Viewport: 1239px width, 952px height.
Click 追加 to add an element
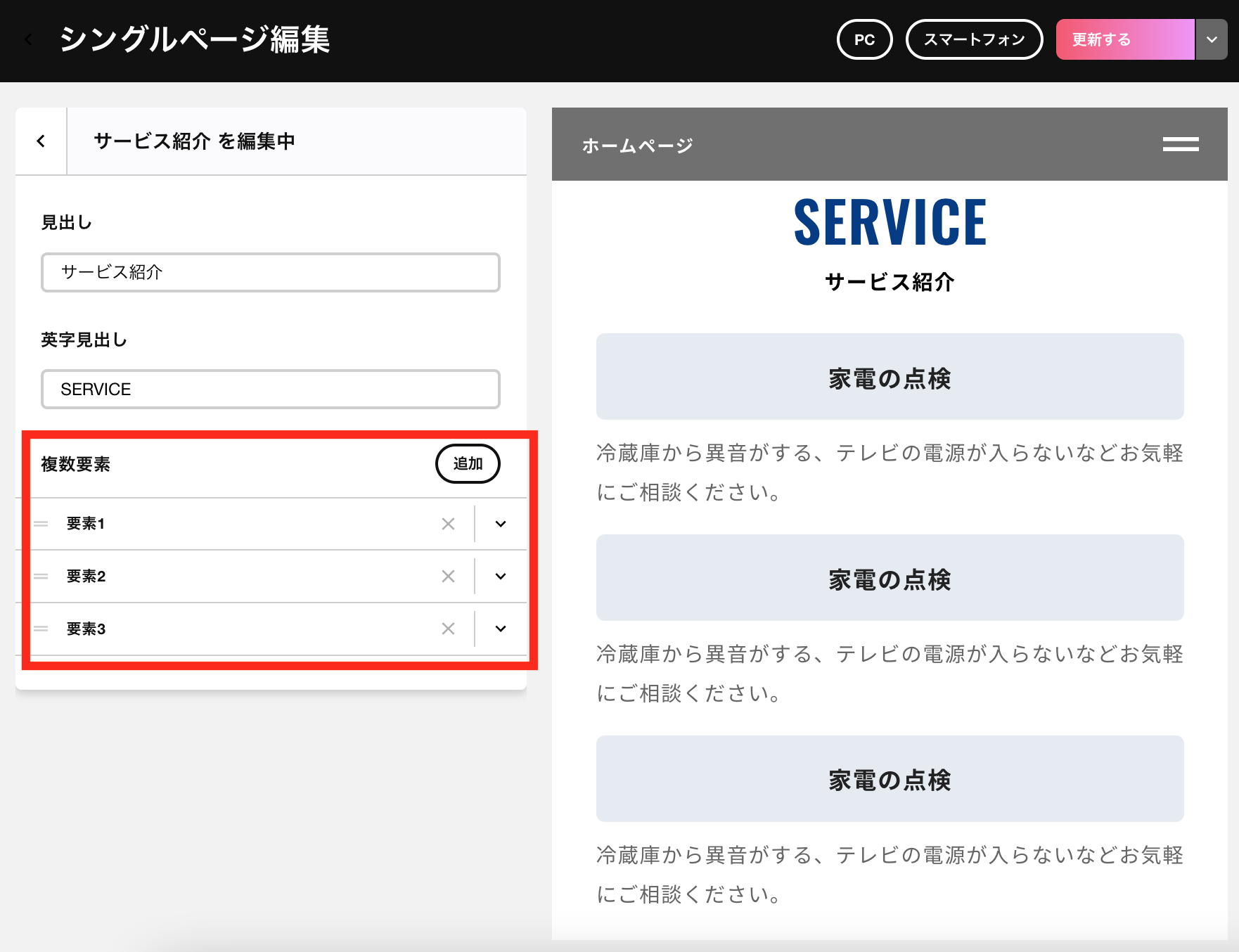[468, 463]
